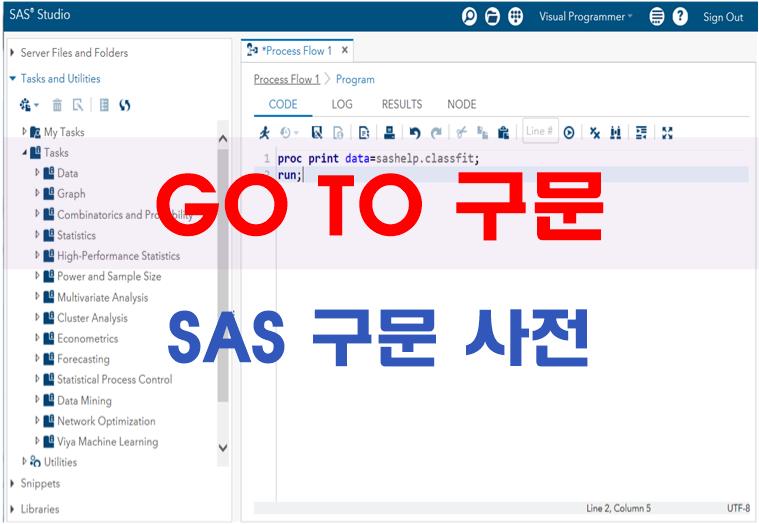Click the Search magnifier icon in header
This screenshot has width=759, height=524.
[469, 16]
